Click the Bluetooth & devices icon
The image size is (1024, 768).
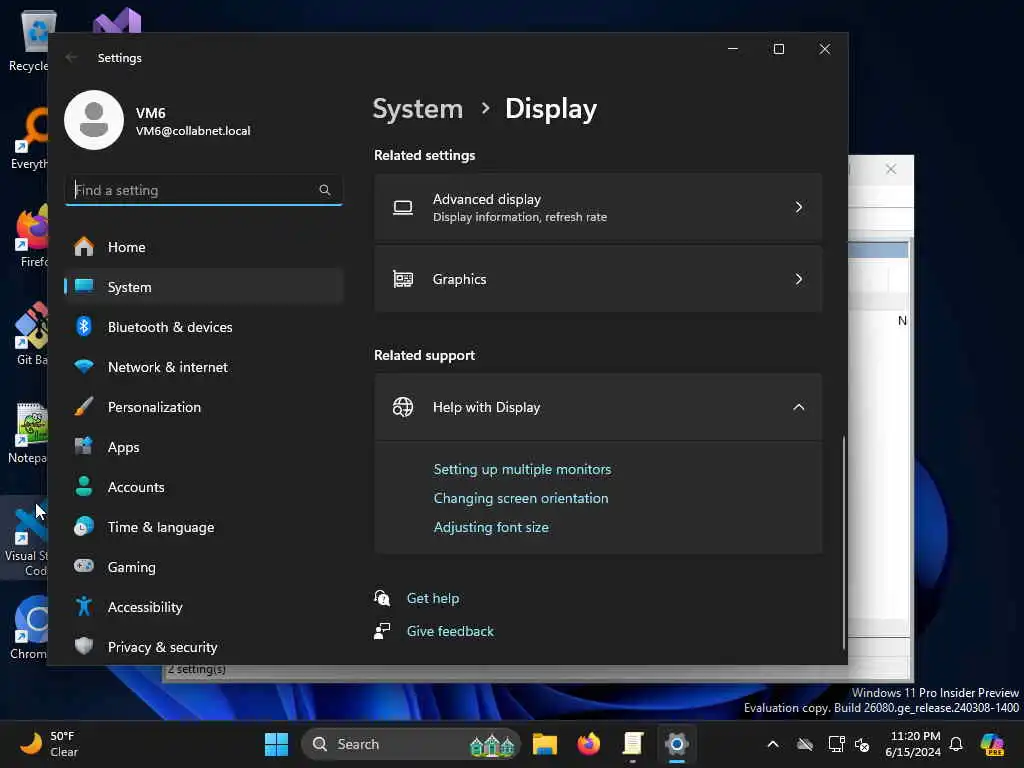point(84,327)
